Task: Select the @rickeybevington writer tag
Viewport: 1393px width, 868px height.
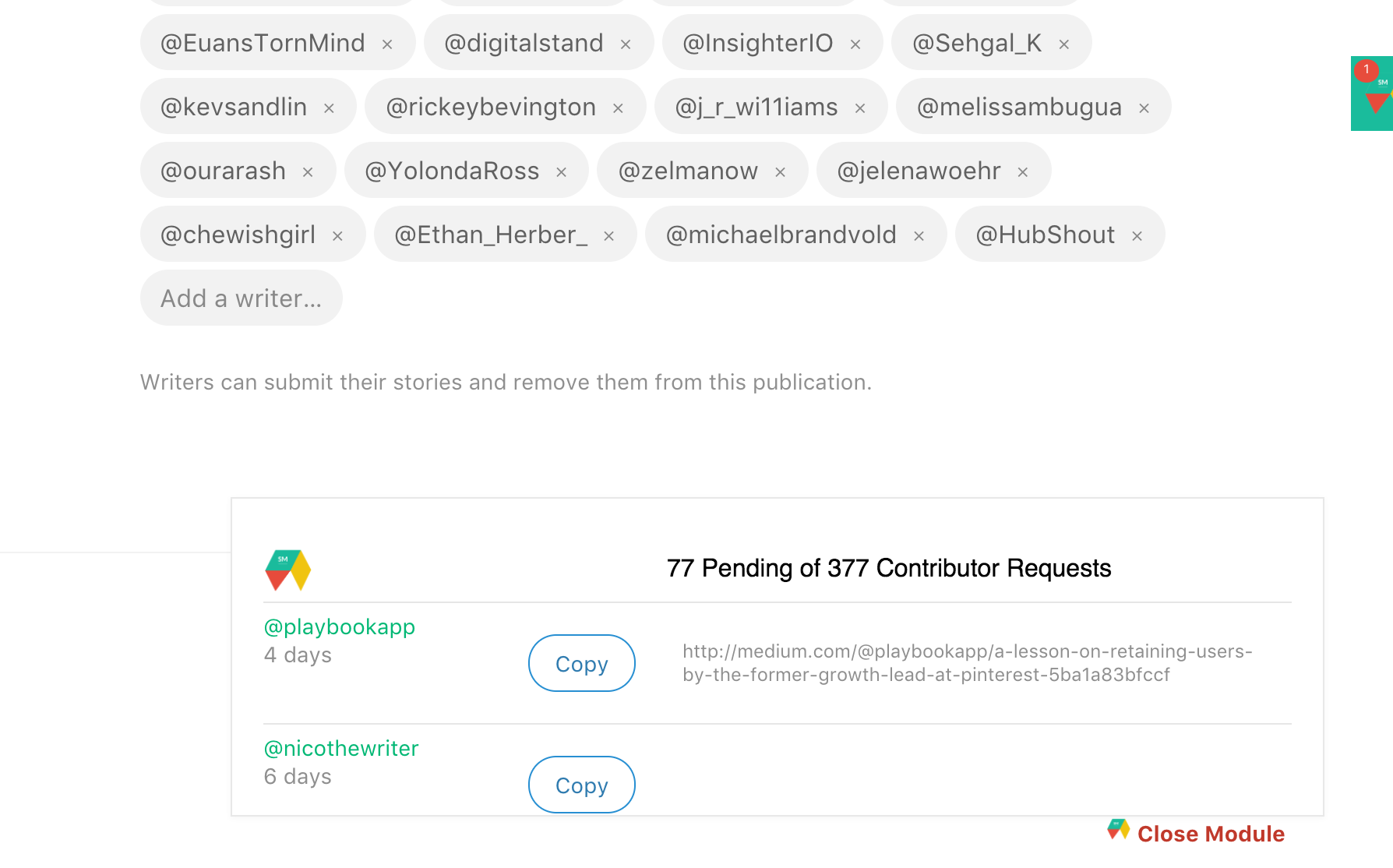Action: pyautogui.click(x=491, y=107)
